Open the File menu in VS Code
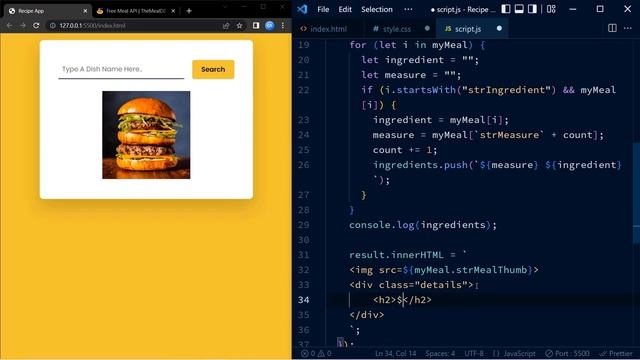The height and width of the screenshot is (360, 640). click(x=323, y=9)
